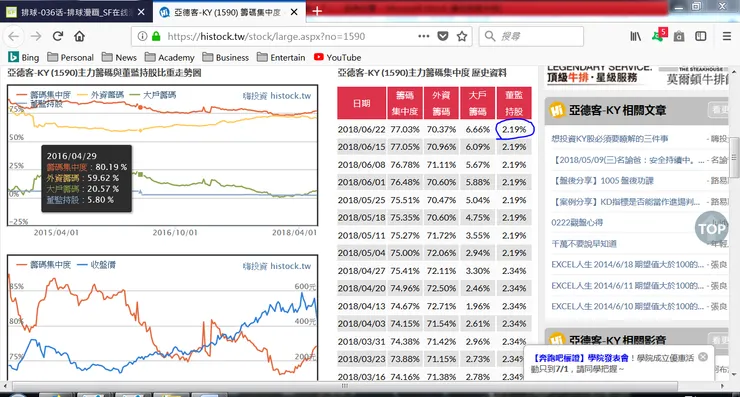
Task: Toggle 籌碼集中度 series in the lower chart legend
Action: coord(43,265)
